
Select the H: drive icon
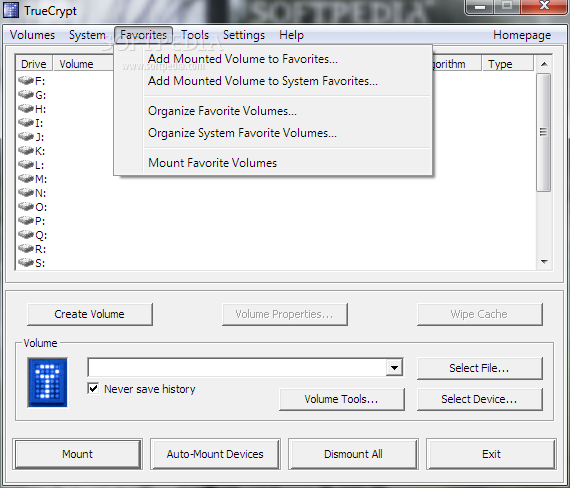[x=26, y=108]
